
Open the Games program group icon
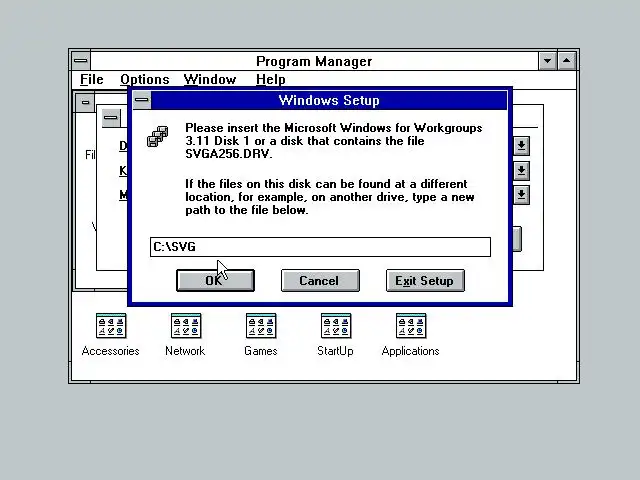click(261, 326)
